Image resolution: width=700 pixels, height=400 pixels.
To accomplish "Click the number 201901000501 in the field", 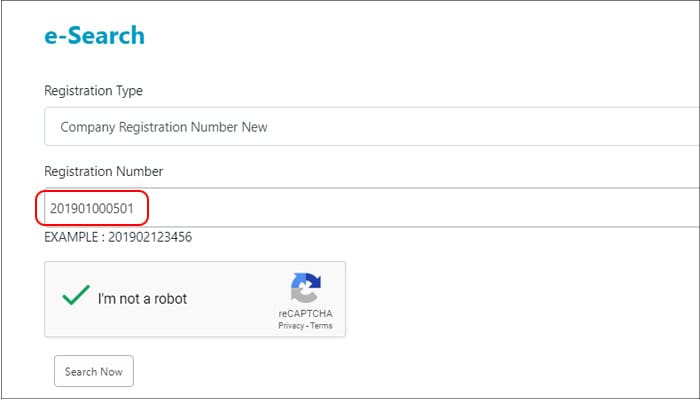I will coord(91,208).
